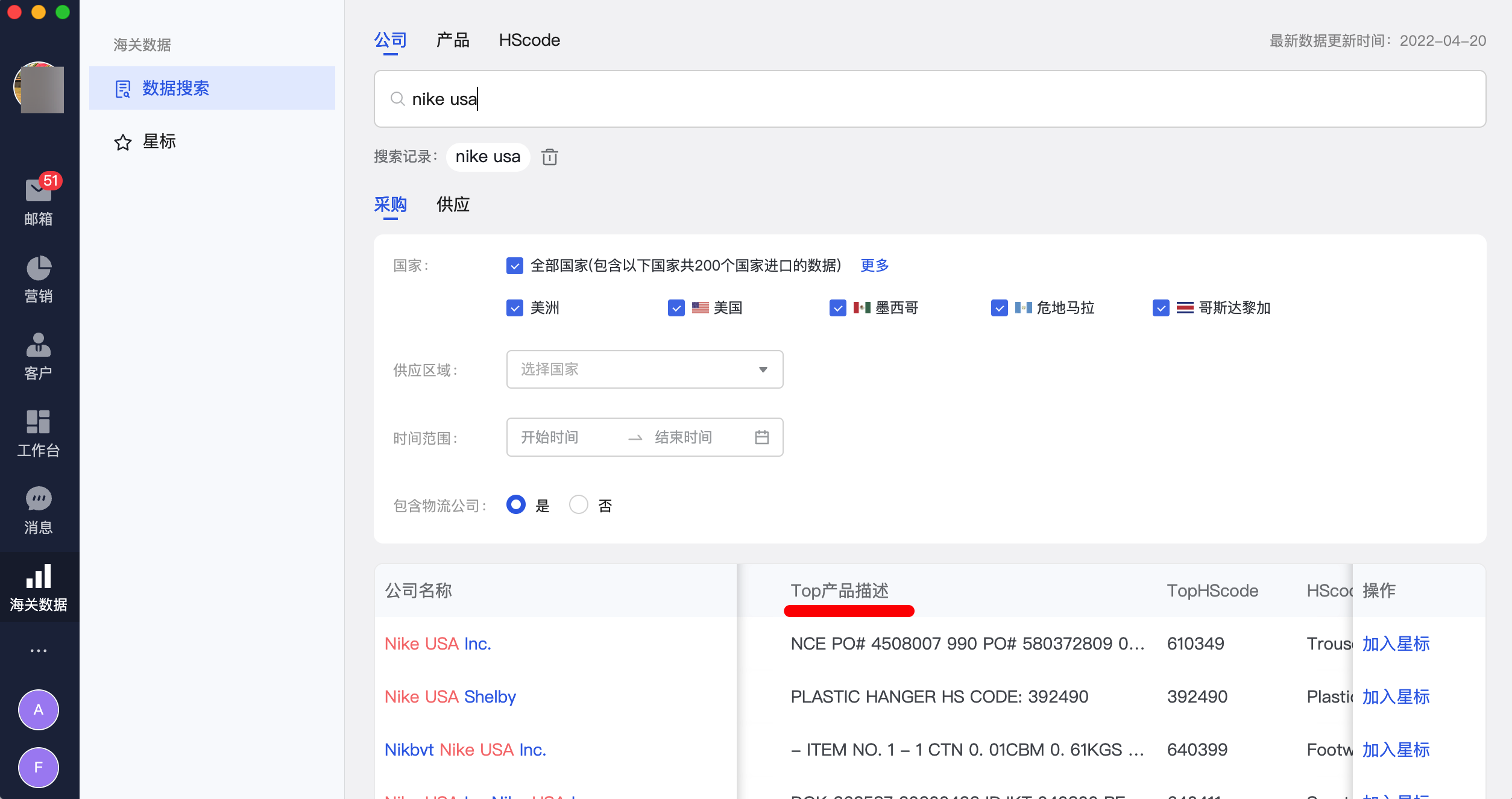Switch to 产品 search tab

click(x=452, y=40)
